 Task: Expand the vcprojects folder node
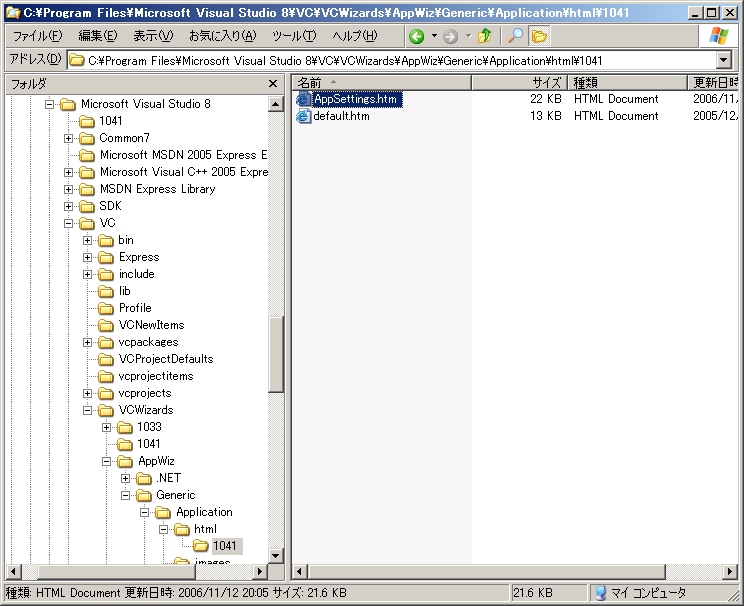[87, 393]
